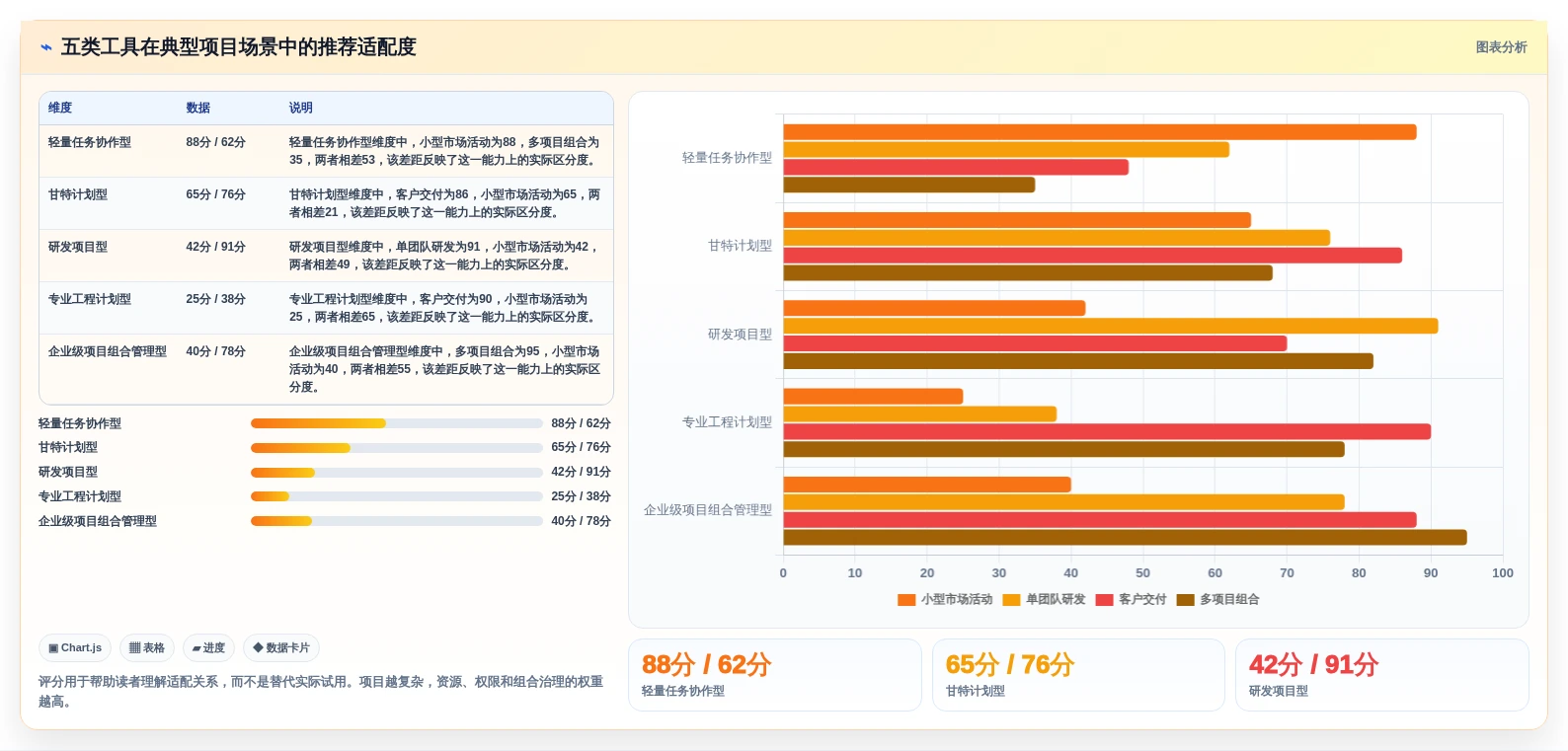Image resolution: width=1568 pixels, height=751 pixels.
Task: Click chart axis label 甘特计划型
Action: point(740,246)
